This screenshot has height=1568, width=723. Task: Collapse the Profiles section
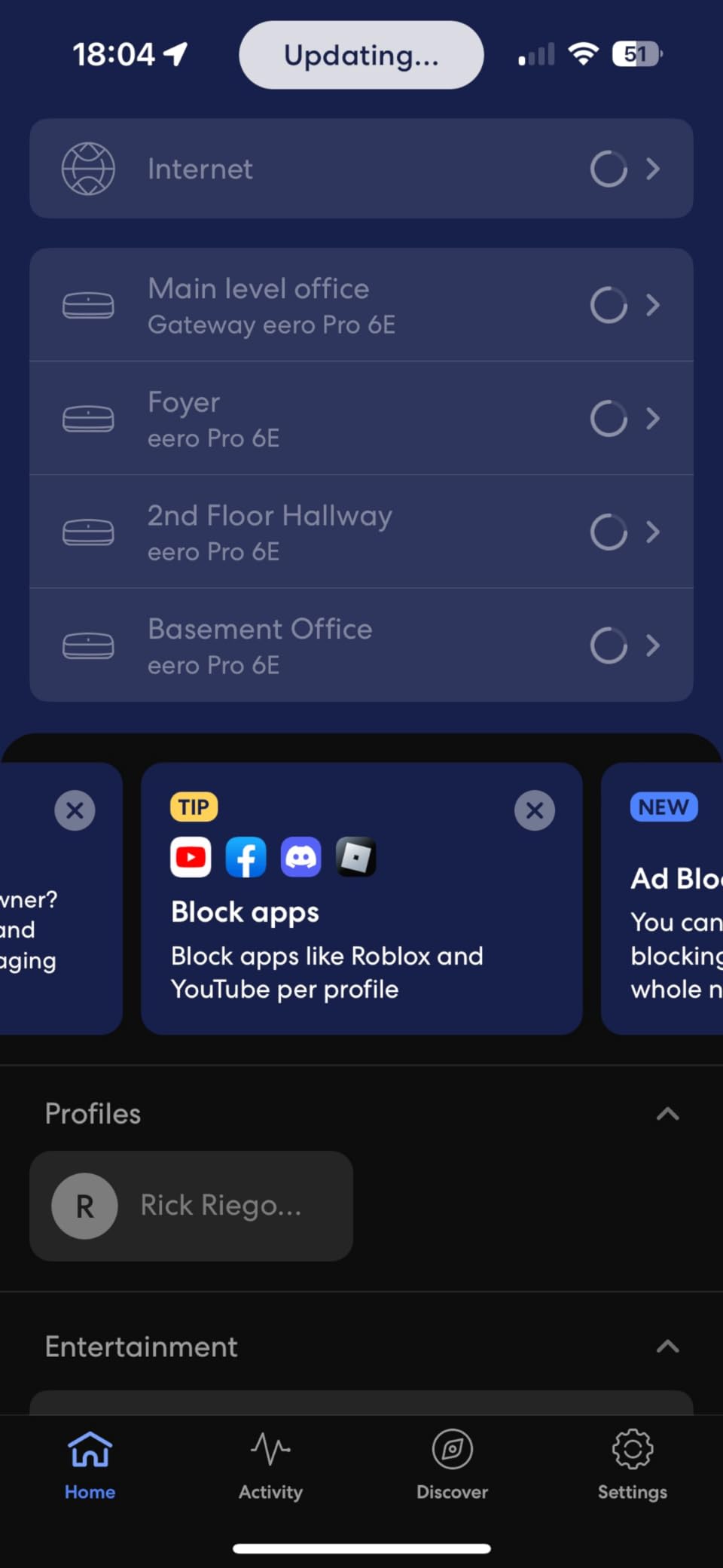(x=668, y=1114)
